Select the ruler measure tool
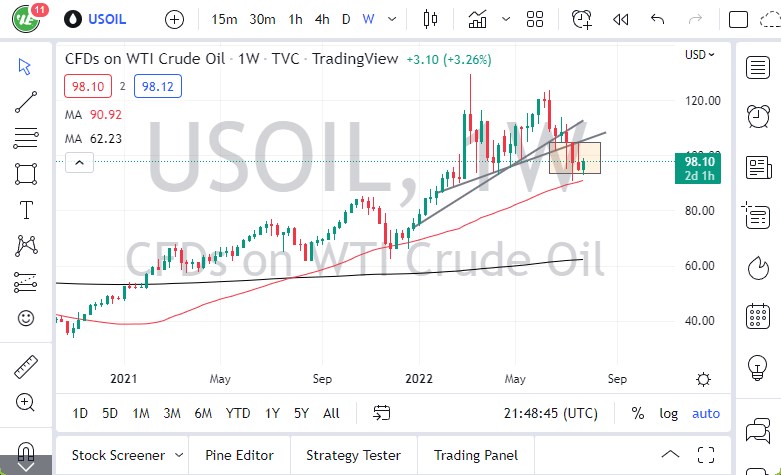Image resolution: width=781 pixels, height=475 pixels. click(x=27, y=367)
